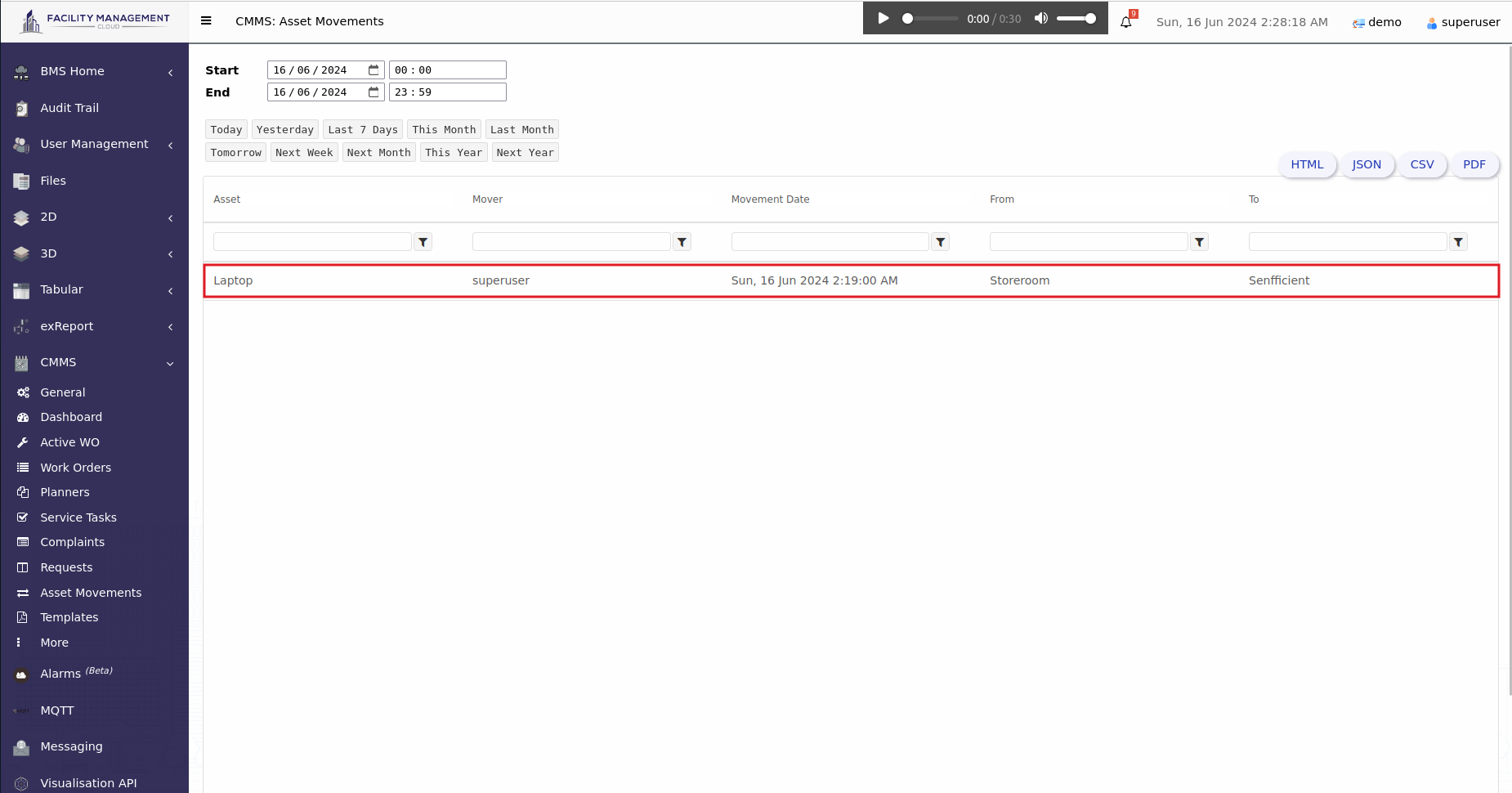Mute the audio player speaker icon
The image size is (1512, 793).
pyautogui.click(x=1041, y=18)
